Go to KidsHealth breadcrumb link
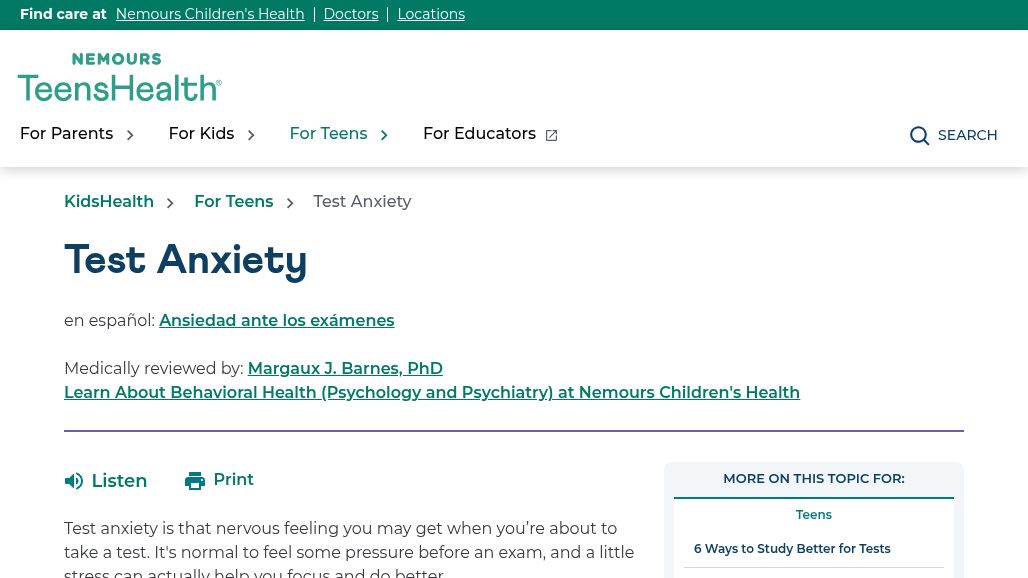The height and width of the screenshot is (578, 1028). click(x=109, y=202)
